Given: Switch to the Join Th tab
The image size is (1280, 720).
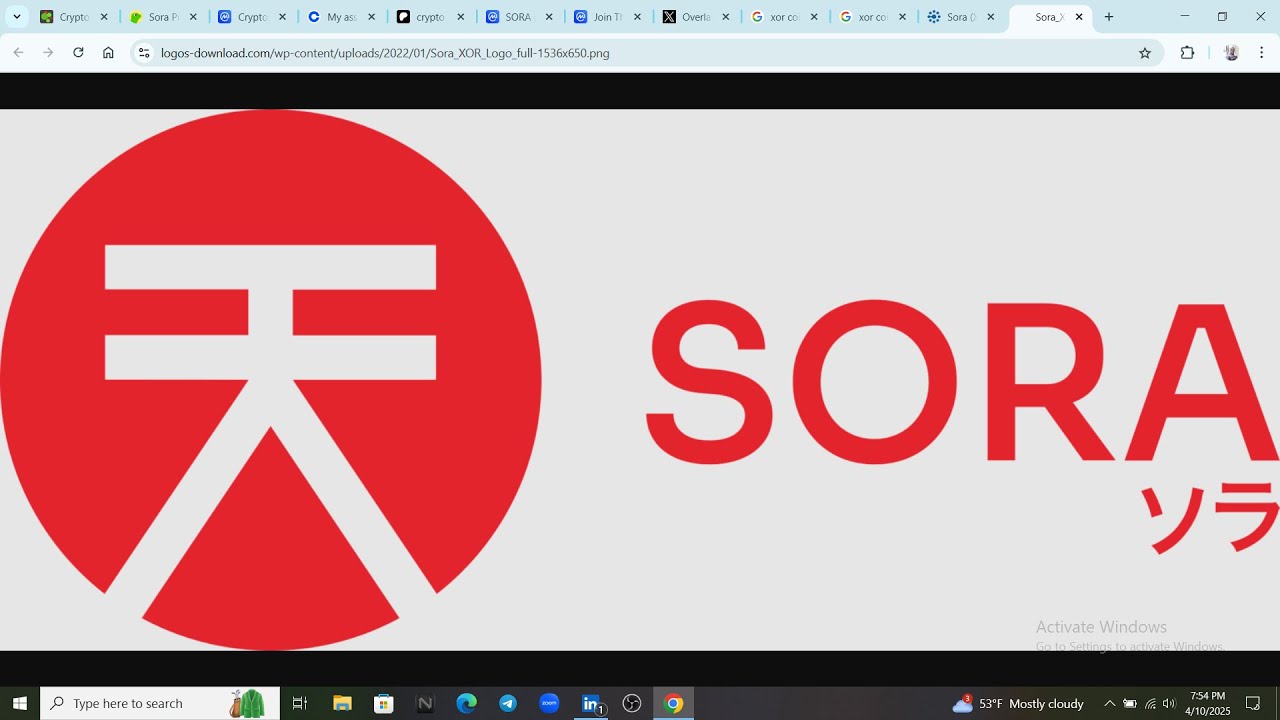Looking at the screenshot, I should (607, 17).
